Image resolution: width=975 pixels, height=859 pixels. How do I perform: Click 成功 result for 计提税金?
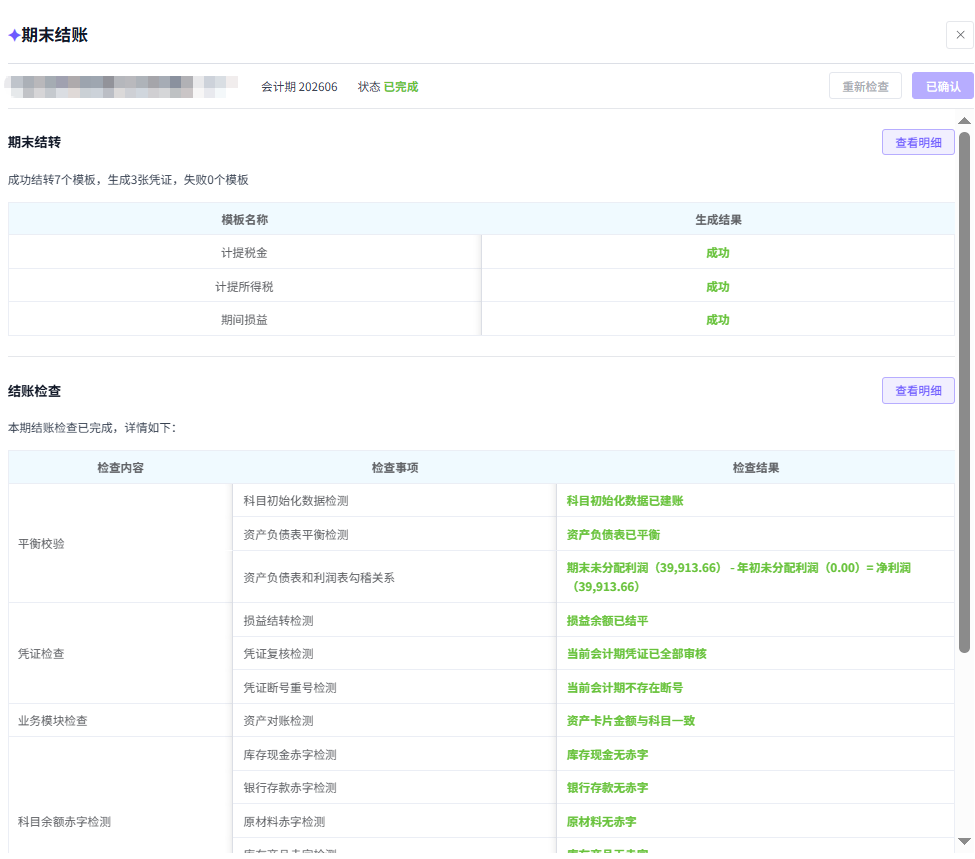[x=718, y=253]
